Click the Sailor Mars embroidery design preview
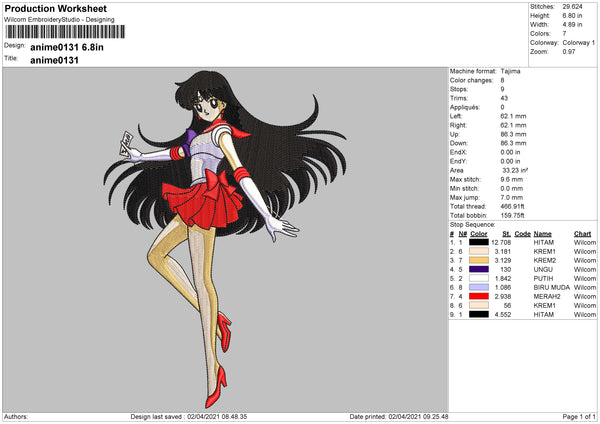The height and width of the screenshot is (424, 600). (225, 239)
